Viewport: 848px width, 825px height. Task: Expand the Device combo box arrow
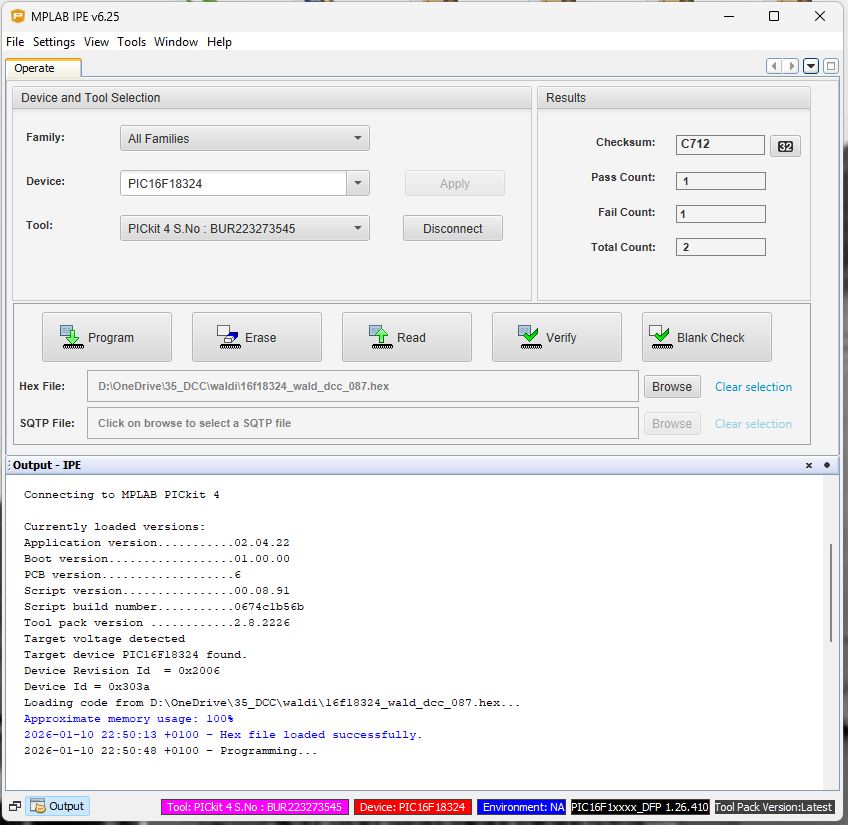point(358,184)
